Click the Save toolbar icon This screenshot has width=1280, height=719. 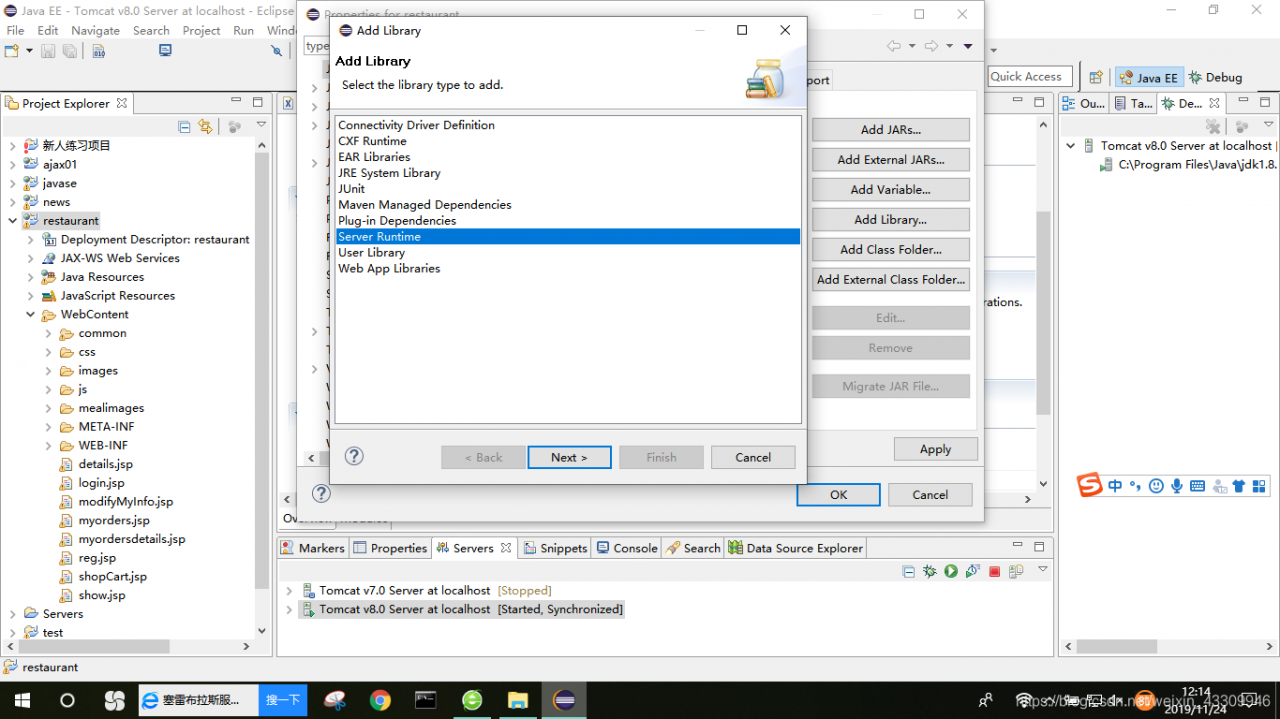click(x=48, y=51)
